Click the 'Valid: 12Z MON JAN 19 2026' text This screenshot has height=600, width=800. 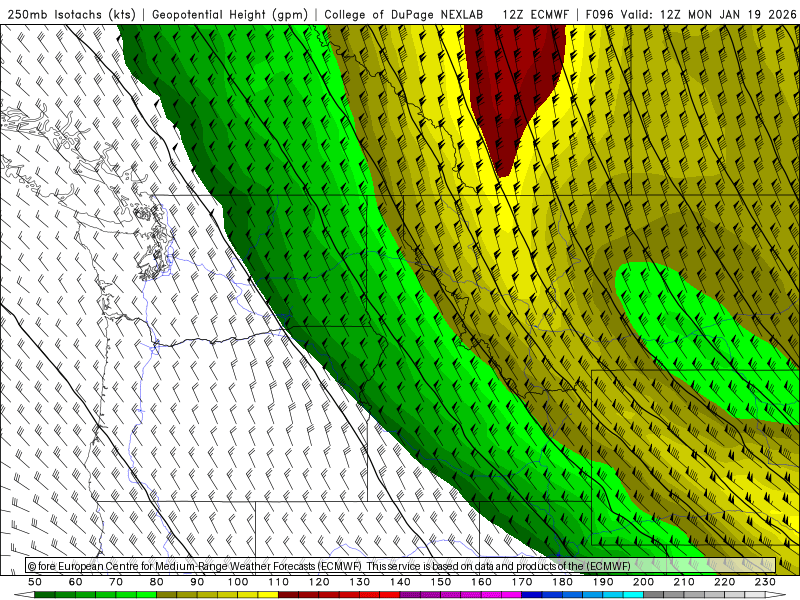click(708, 14)
